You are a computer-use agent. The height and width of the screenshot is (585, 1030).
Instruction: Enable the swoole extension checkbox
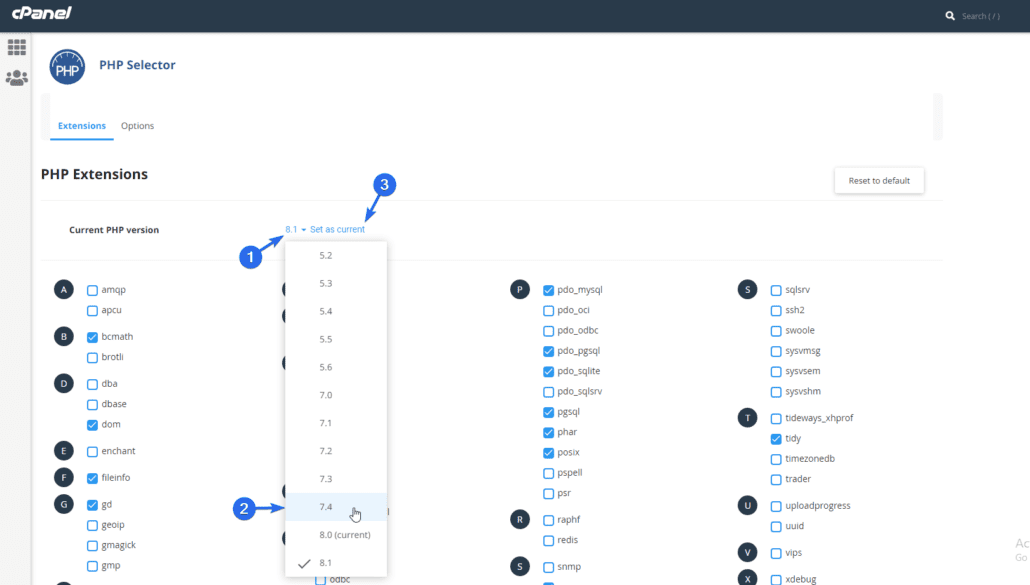pos(776,331)
